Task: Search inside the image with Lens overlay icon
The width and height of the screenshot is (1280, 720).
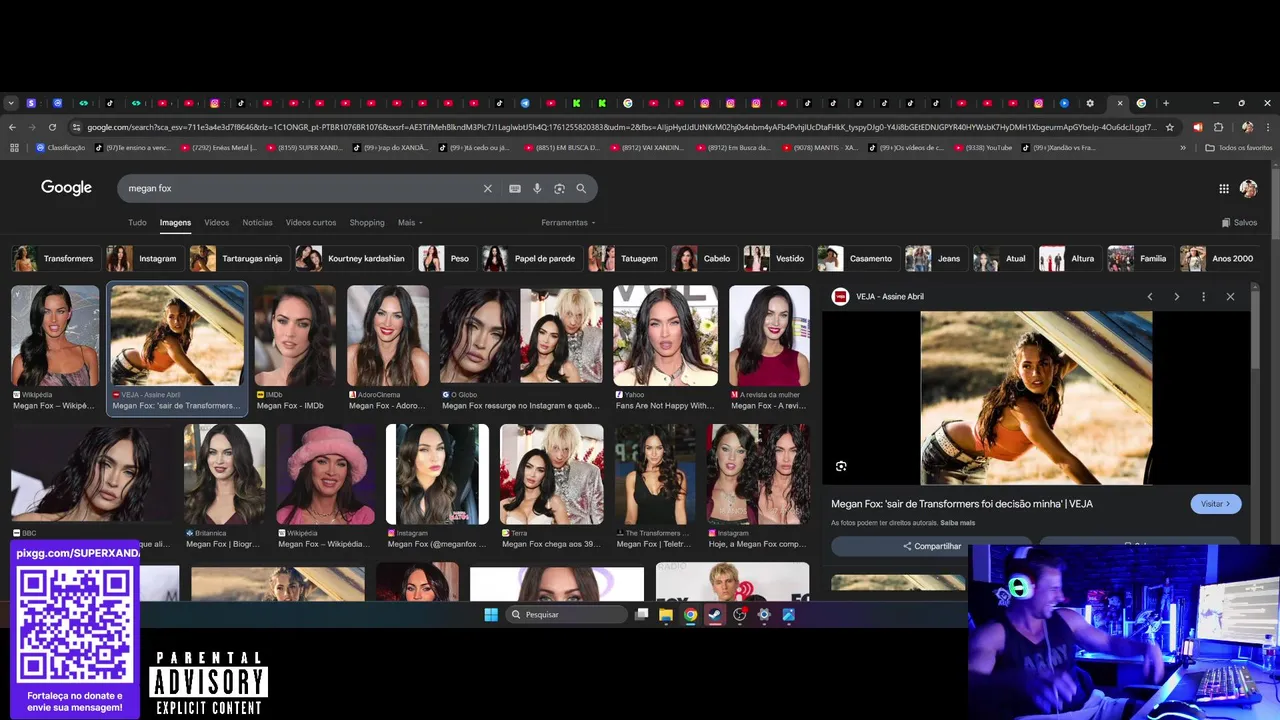Action: (x=841, y=466)
